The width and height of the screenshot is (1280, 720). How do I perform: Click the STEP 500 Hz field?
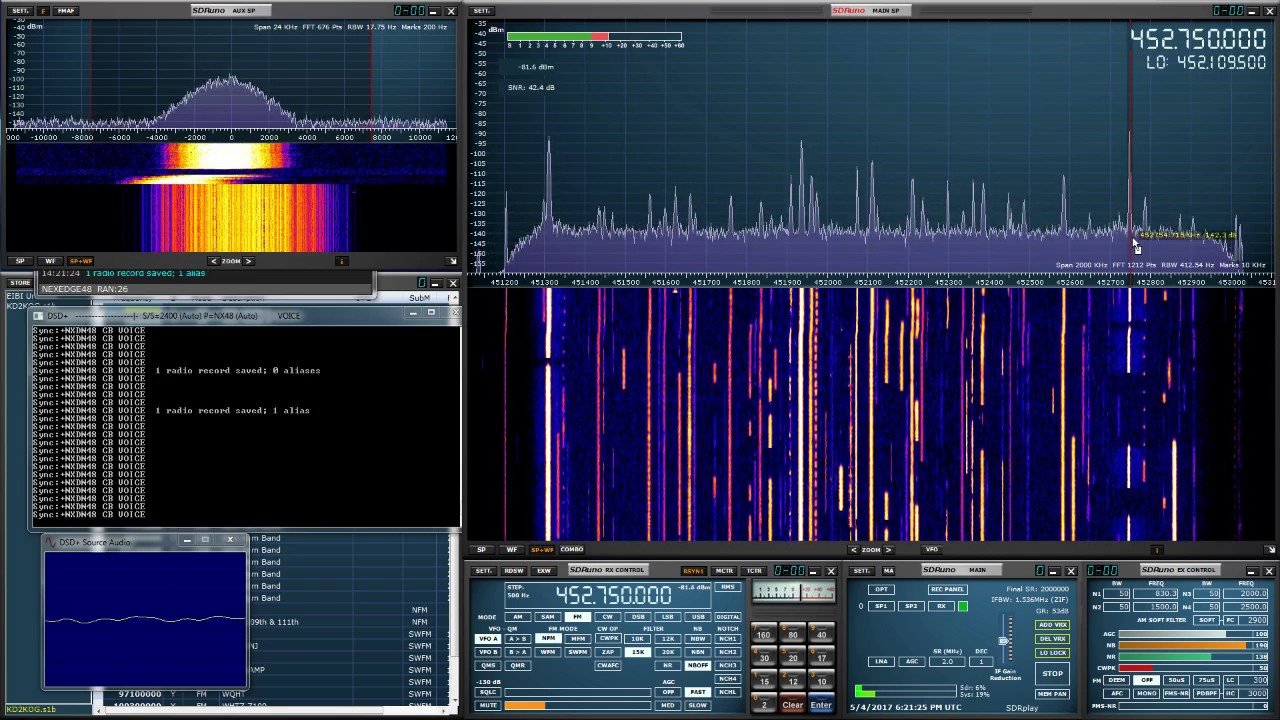click(x=517, y=591)
